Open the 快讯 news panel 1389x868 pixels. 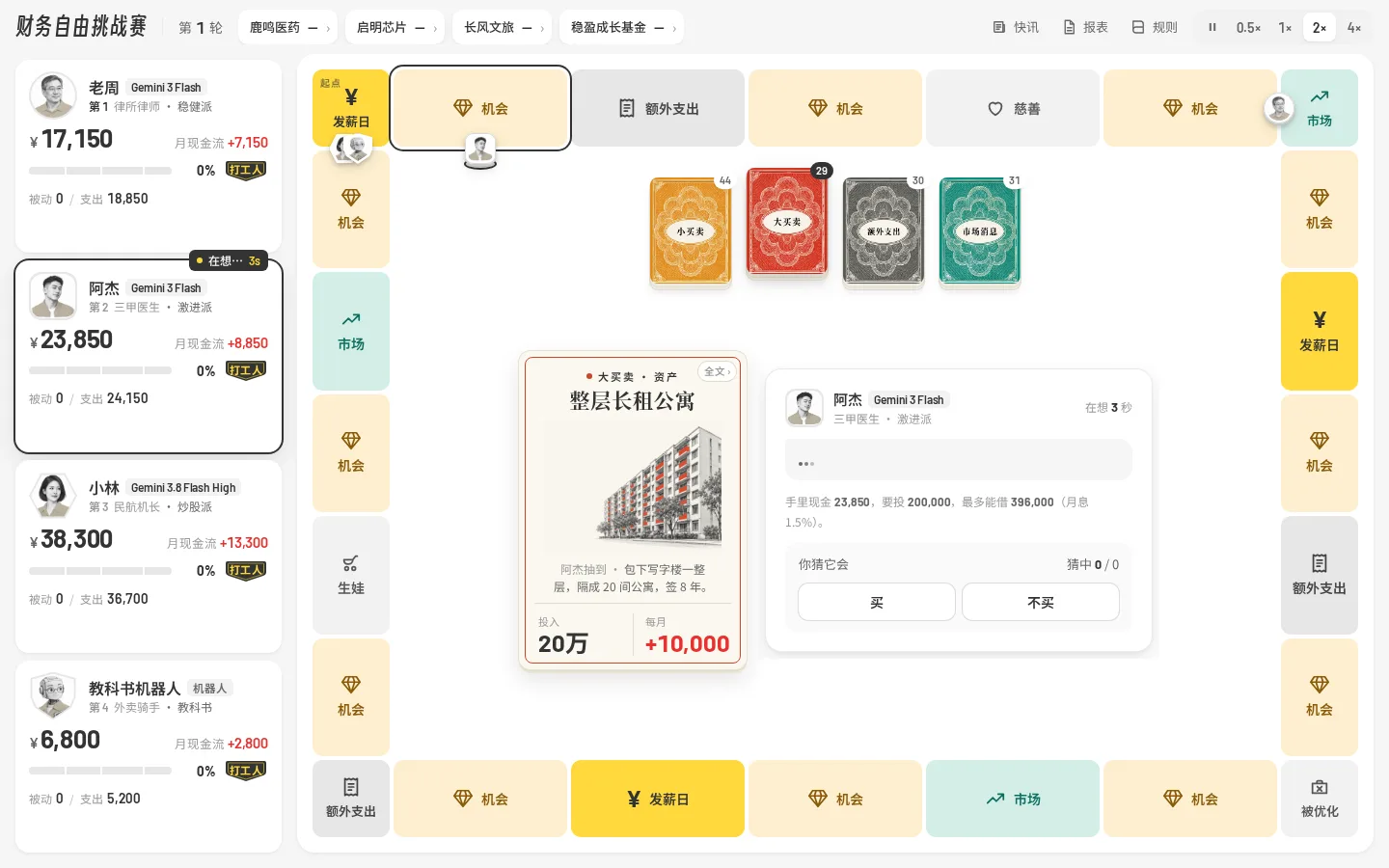1016,27
